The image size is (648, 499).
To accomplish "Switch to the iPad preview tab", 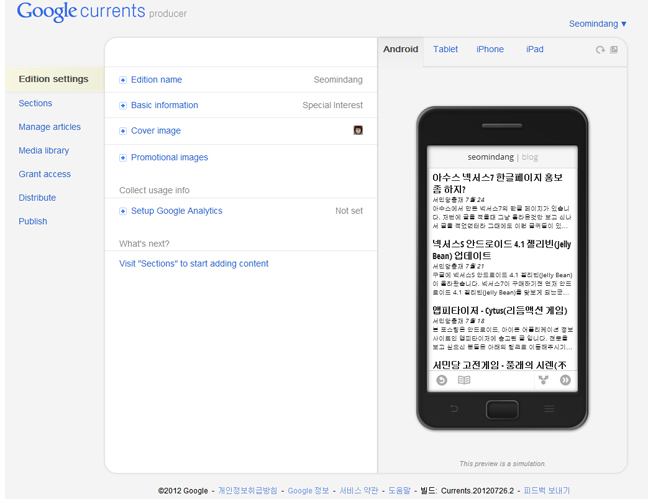I will pyautogui.click(x=535, y=49).
